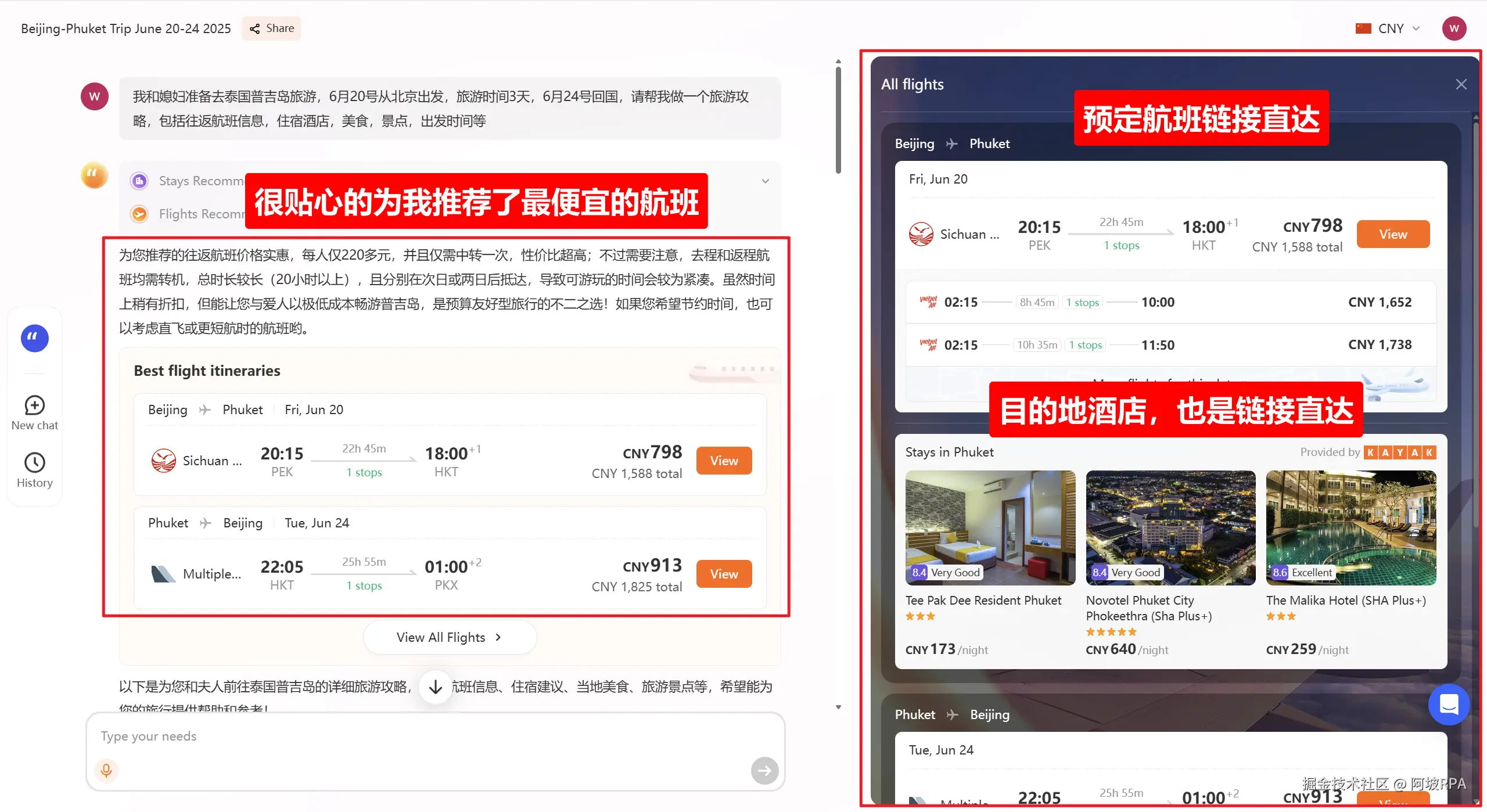View the CNY 913 return flight
Image resolution: width=1487 pixels, height=812 pixels.
[x=724, y=574]
